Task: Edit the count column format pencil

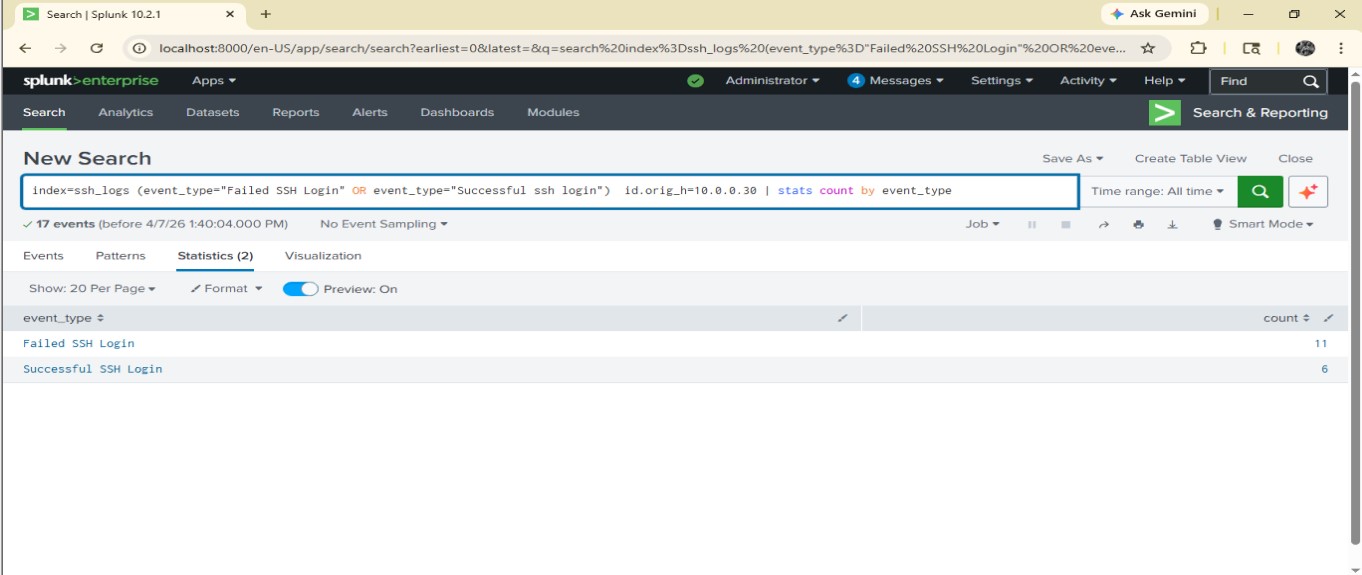Action: [x=1328, y=318]
